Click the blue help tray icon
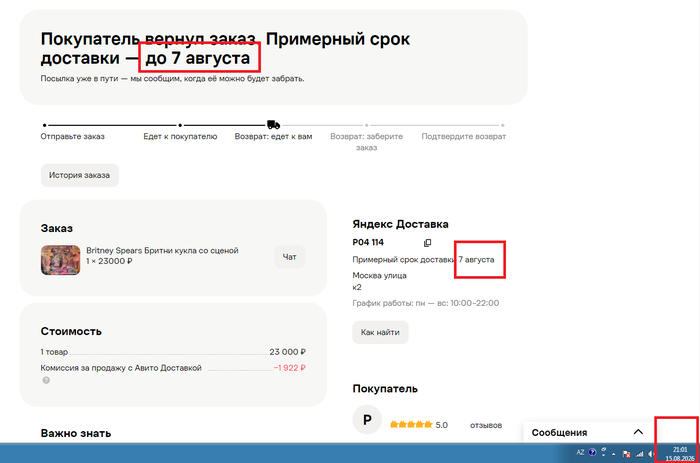 pos(592,453)
